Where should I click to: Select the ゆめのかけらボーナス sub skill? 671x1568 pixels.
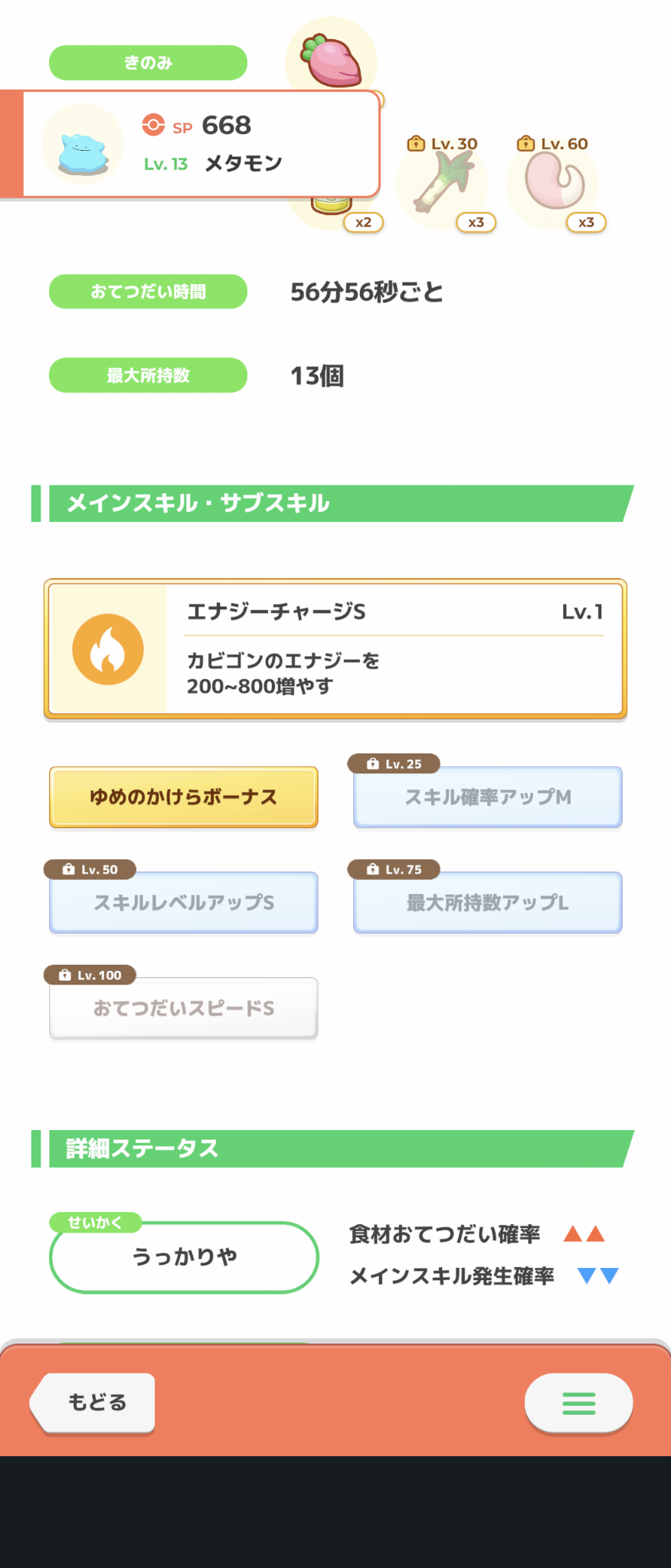click(184, 797)
